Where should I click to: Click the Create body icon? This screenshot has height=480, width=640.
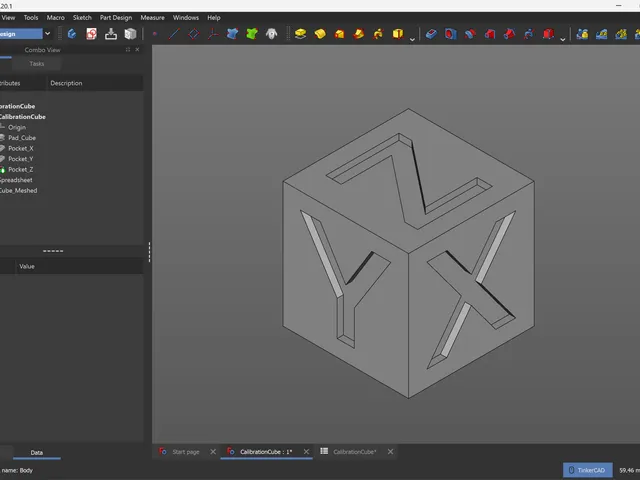tap(72, 33)
